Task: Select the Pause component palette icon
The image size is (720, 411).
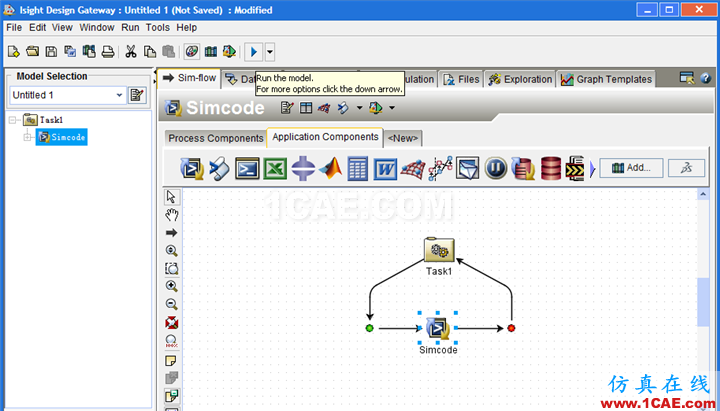Action: click(495, 168)
